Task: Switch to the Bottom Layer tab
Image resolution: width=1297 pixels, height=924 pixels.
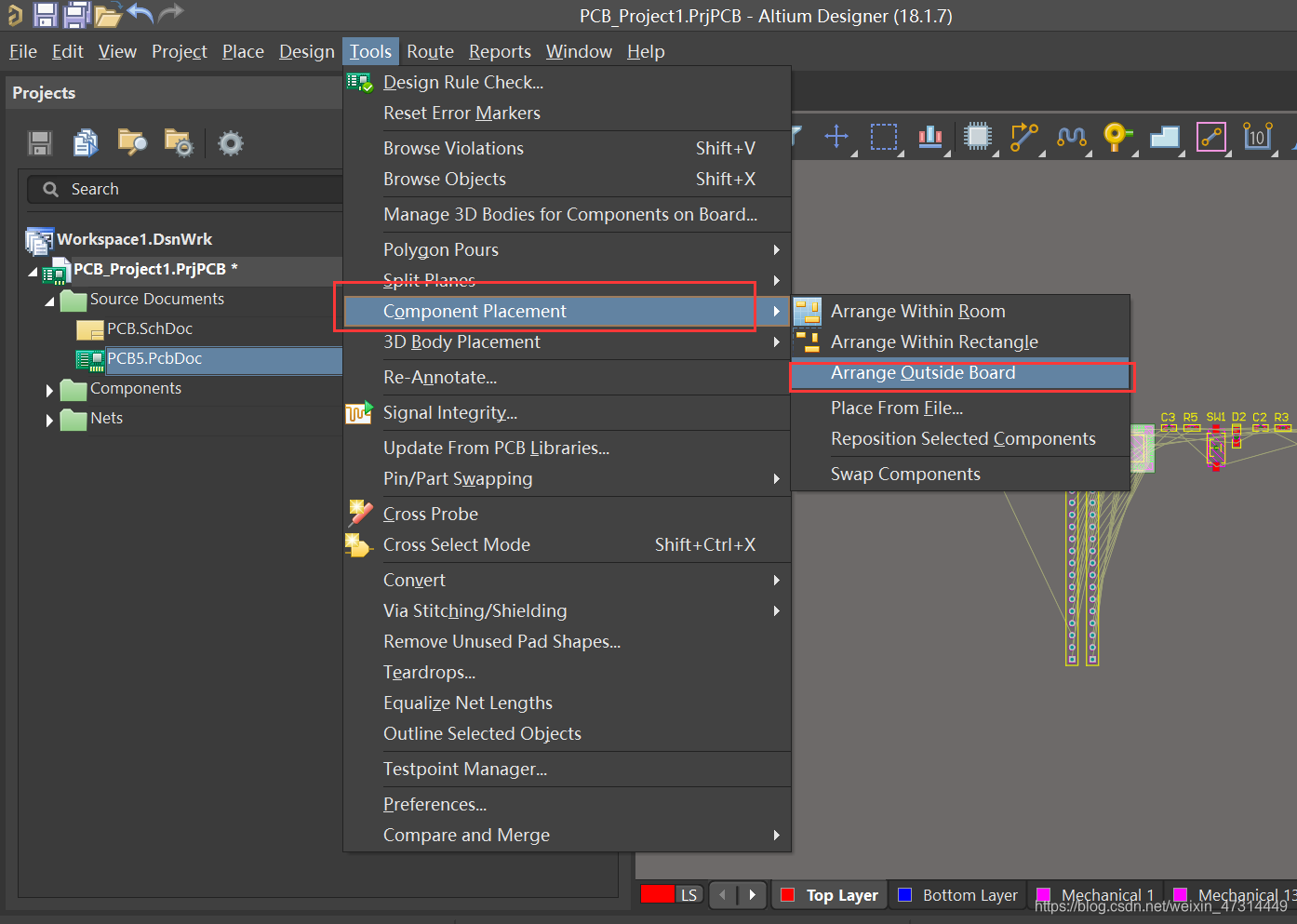Action: click(x=958, y=895)
